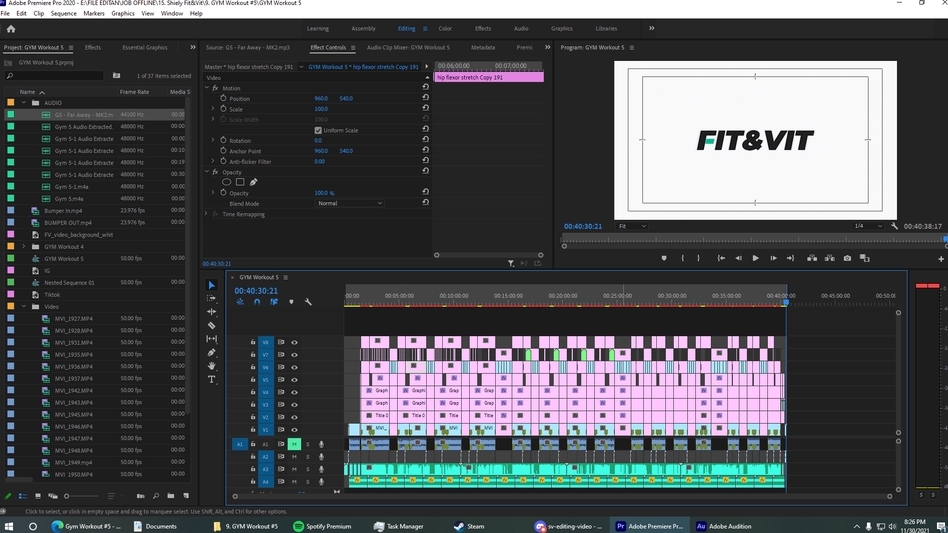
Task: Open the Fit zoom level dropdown
Action: [632, 226]
